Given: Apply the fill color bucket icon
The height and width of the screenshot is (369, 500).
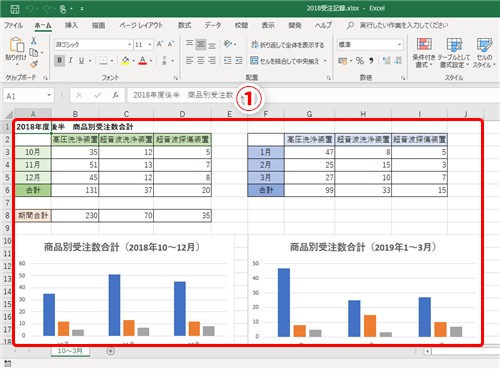Looking at the screenshot, I should (125, 61).
